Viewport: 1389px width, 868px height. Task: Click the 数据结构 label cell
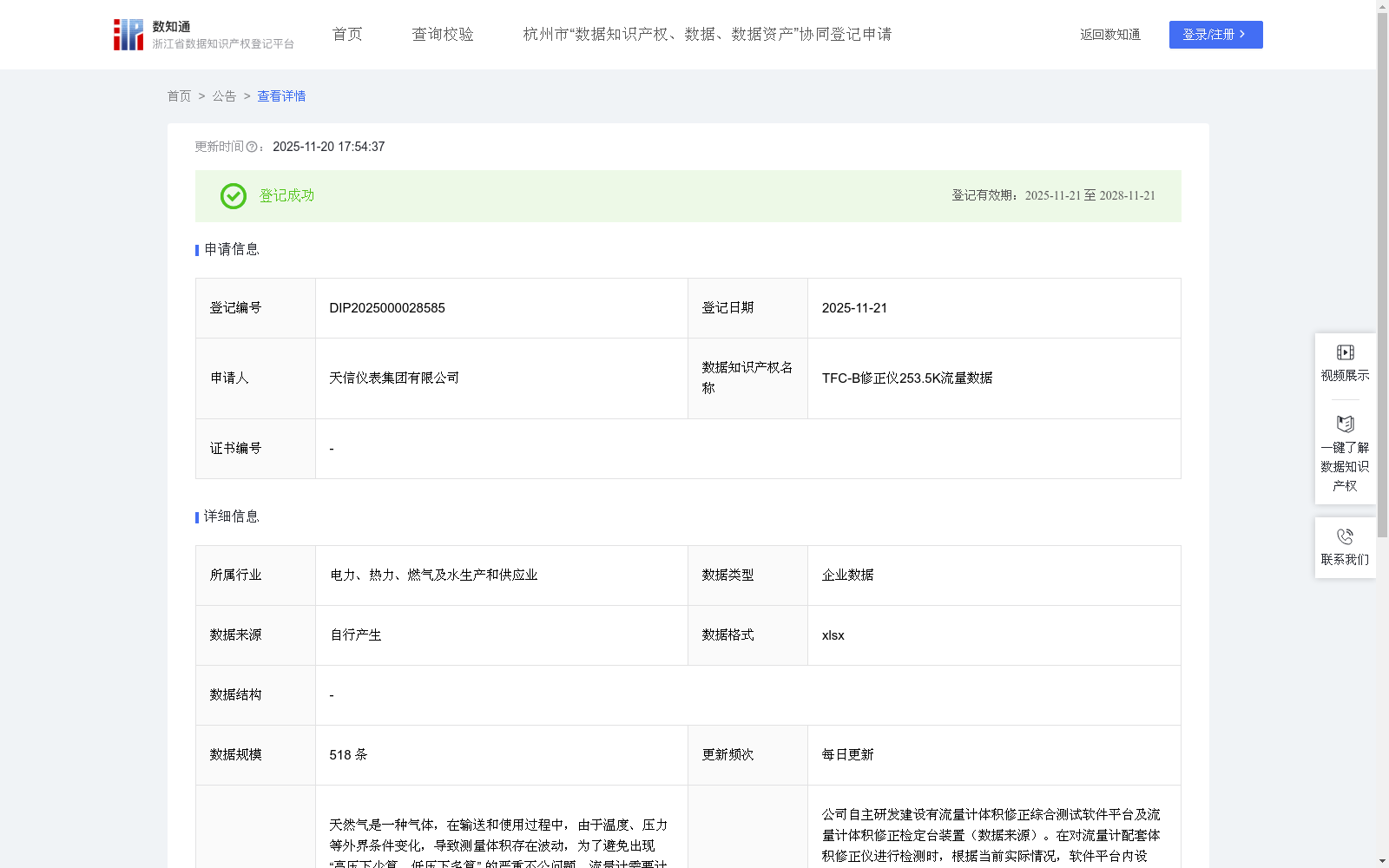tap(255, 695)
